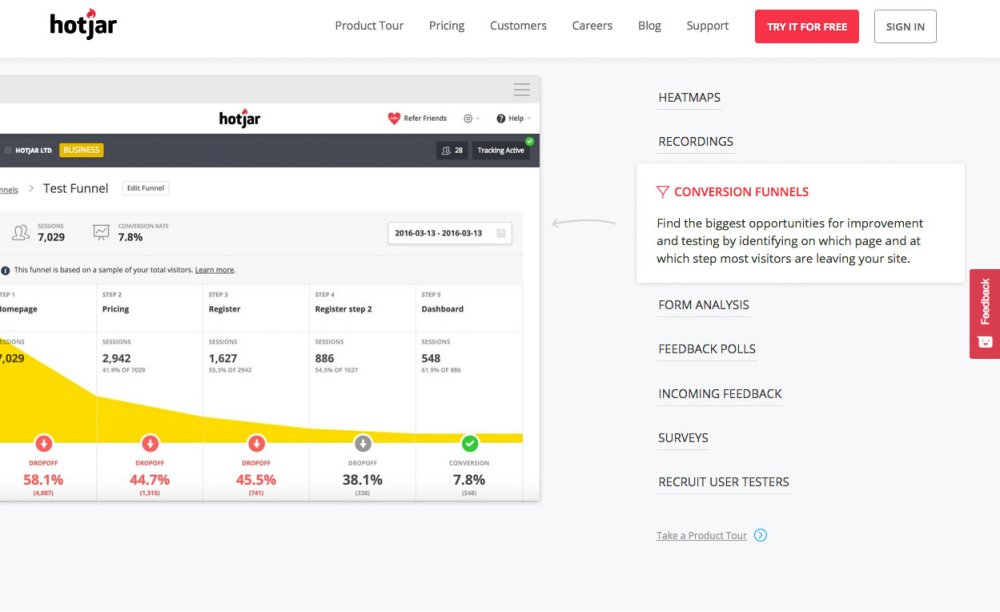Click the Register step 2 heading
Image resolution: width=1000 pixels, height=612 pixels.
click(343, 309)
